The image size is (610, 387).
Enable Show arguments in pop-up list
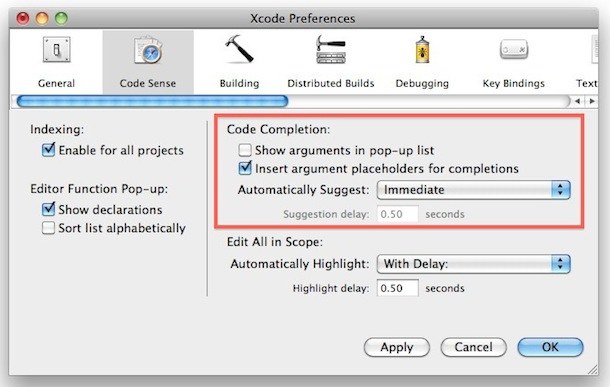click(x=245, y=150)
